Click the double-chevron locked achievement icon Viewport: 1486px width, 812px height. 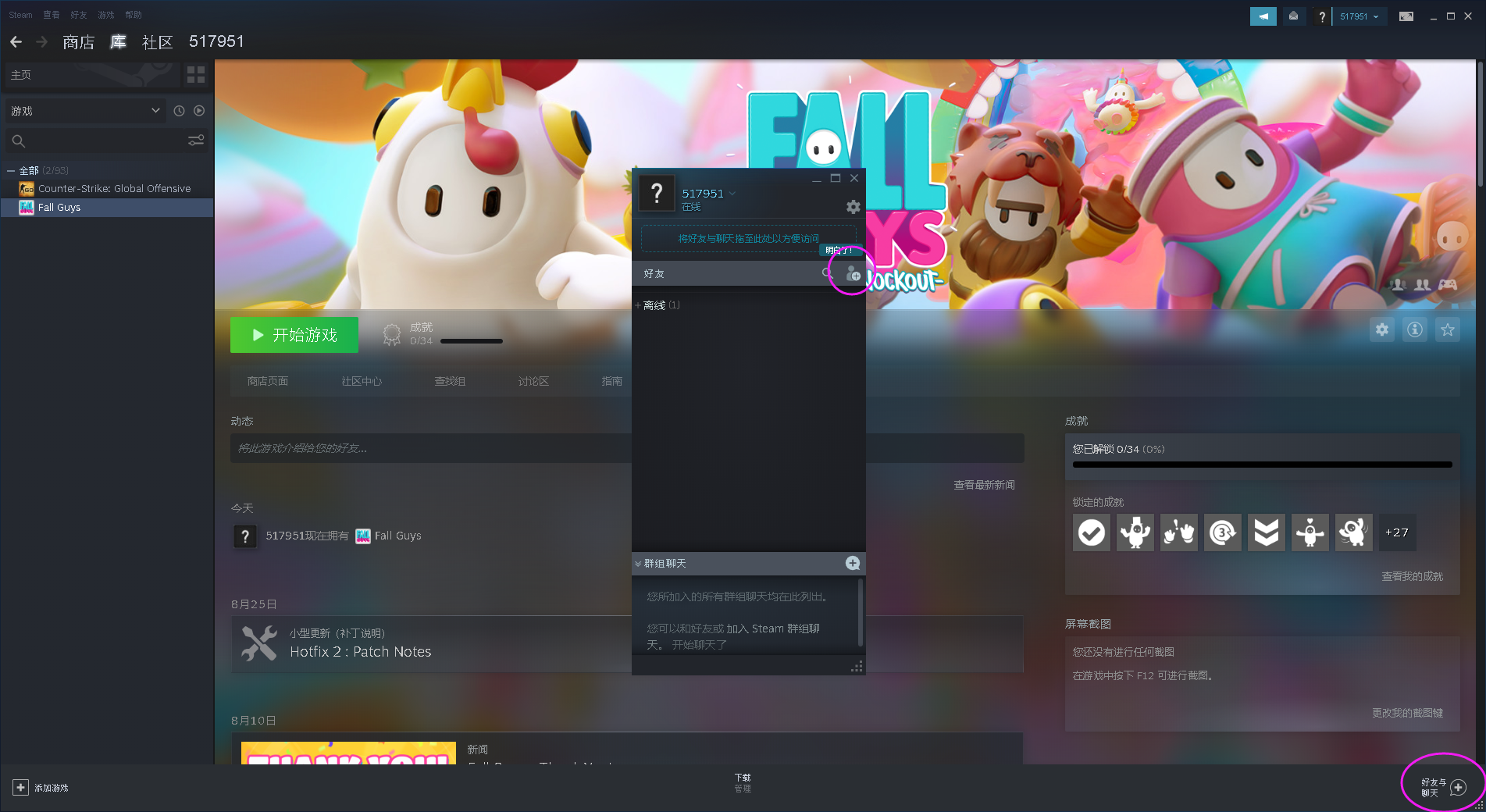click(x=1267, y=532)
